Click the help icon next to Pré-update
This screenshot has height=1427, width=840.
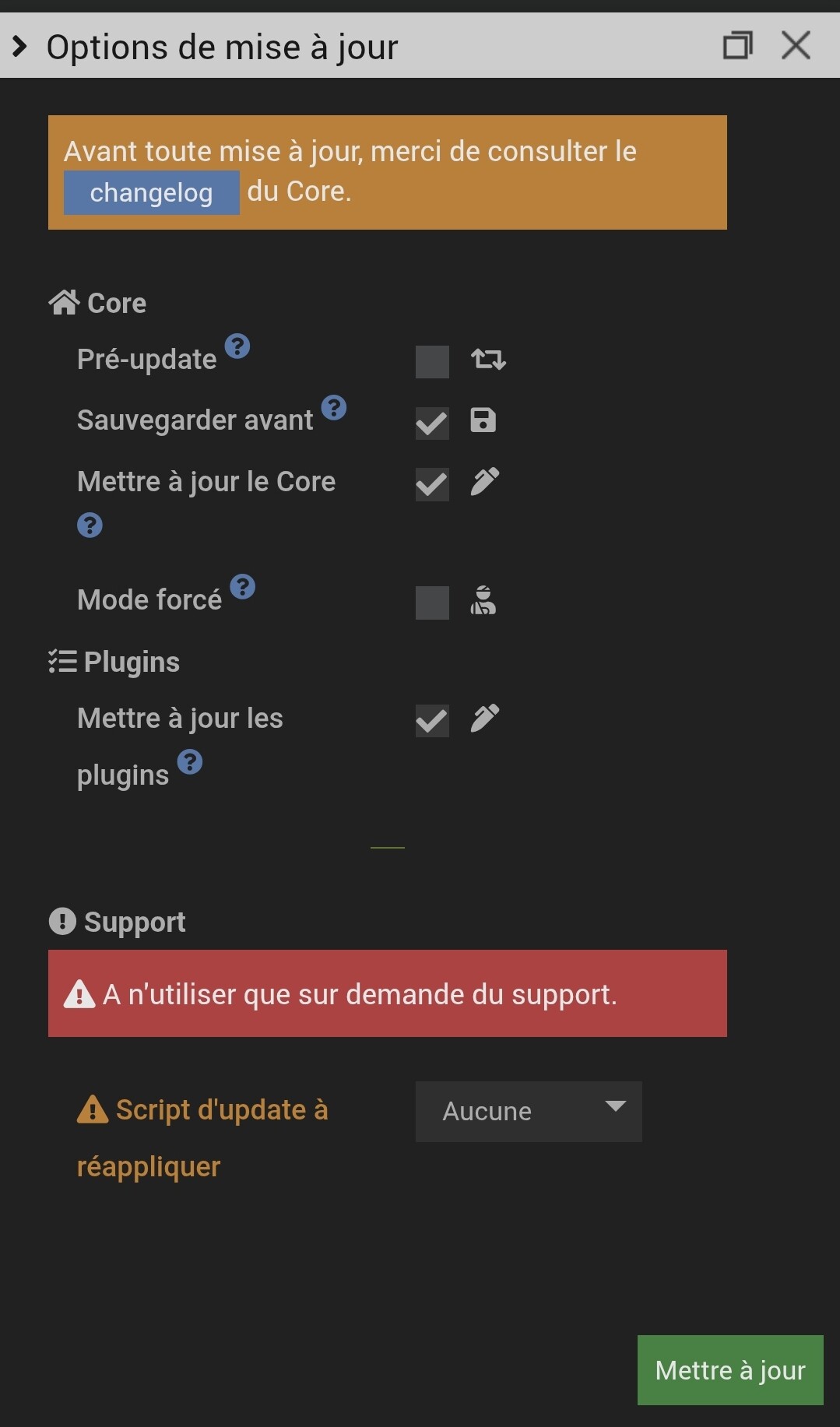pyautogui.click(x=237, y=346)
